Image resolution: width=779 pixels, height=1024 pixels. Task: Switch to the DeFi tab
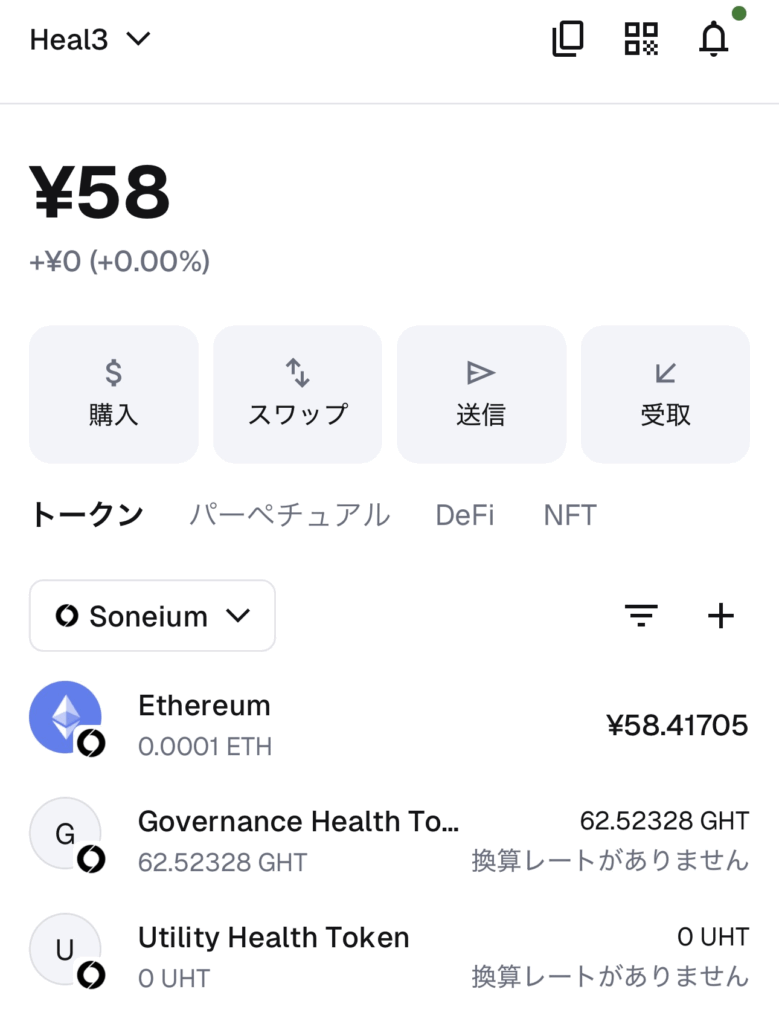464,515
